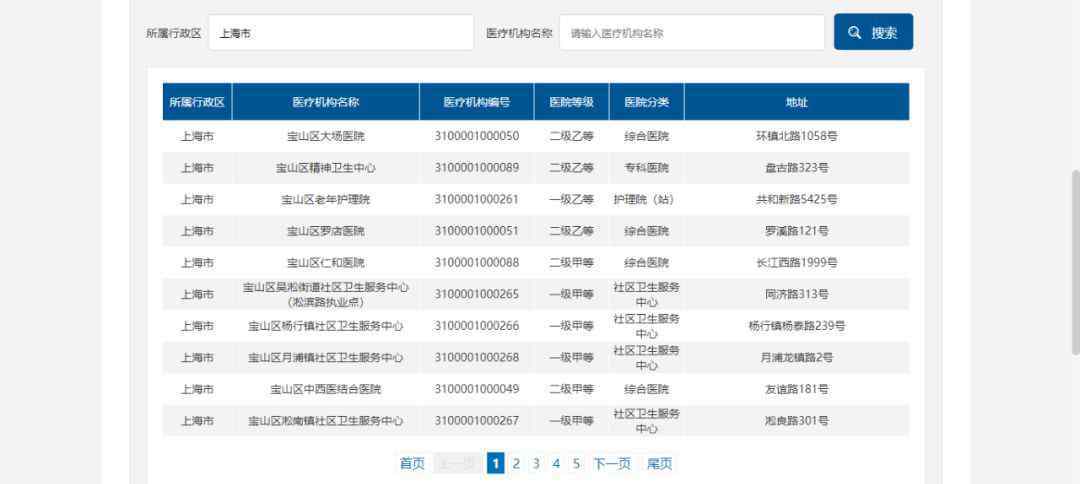1080x484 pixels.
Task: Select 宝山区仁和医院 row name
Action: (326, 263)
